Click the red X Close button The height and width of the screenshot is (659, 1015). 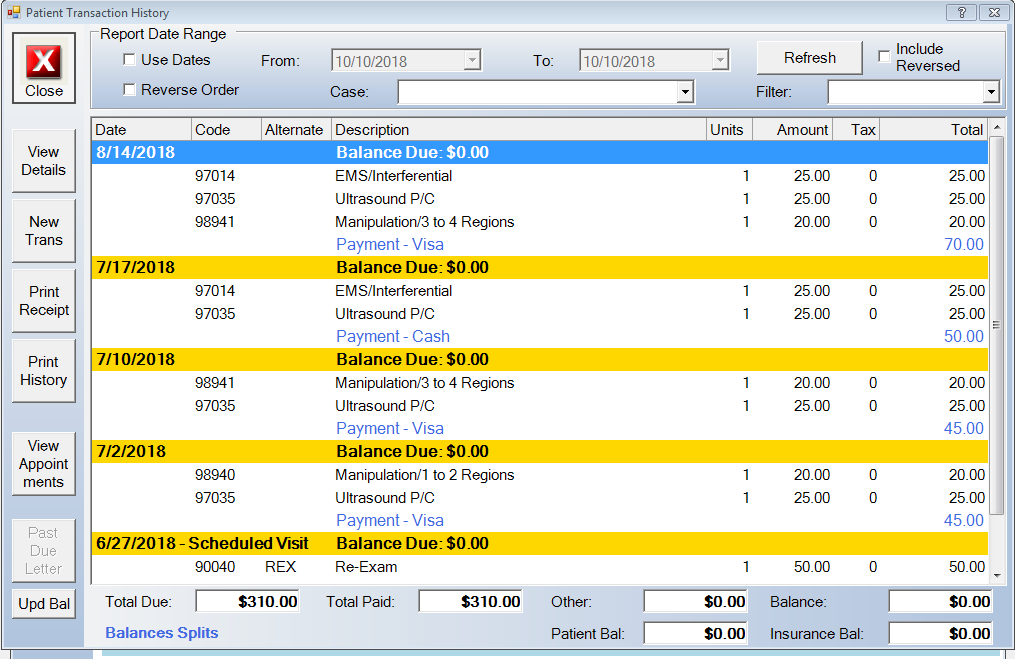pyautogui.click(x=44, y=69)
